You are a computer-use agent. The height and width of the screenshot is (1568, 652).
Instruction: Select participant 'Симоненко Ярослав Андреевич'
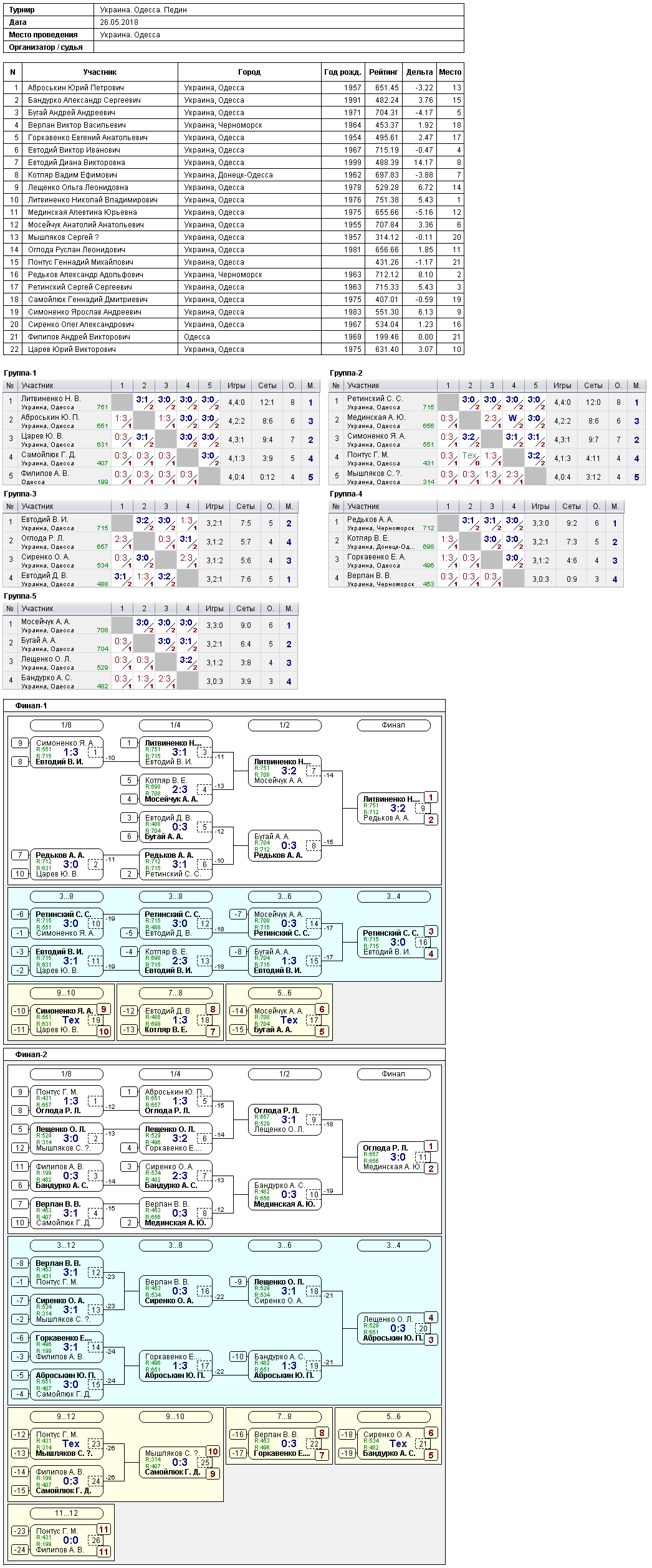(x=85, y=312)
